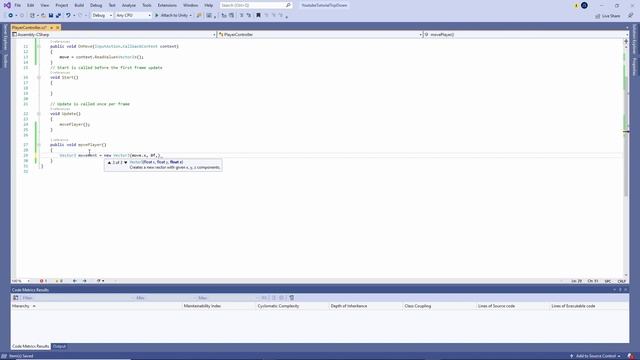Open the Edit menu
640x360 pixels.
pyautogui.click(x=31, y=5)
